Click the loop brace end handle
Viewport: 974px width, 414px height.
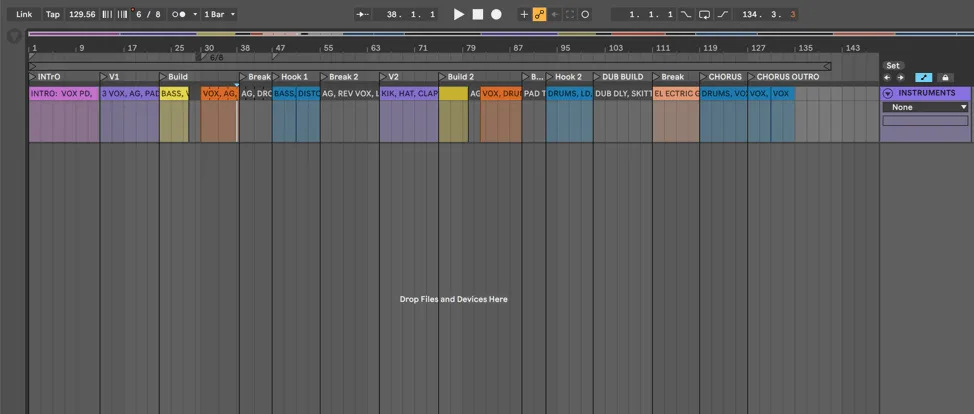coord(827,66)
